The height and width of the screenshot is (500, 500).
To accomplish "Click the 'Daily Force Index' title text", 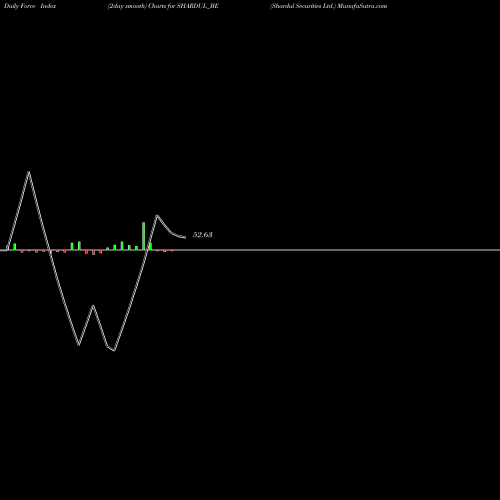I will 30,6.
